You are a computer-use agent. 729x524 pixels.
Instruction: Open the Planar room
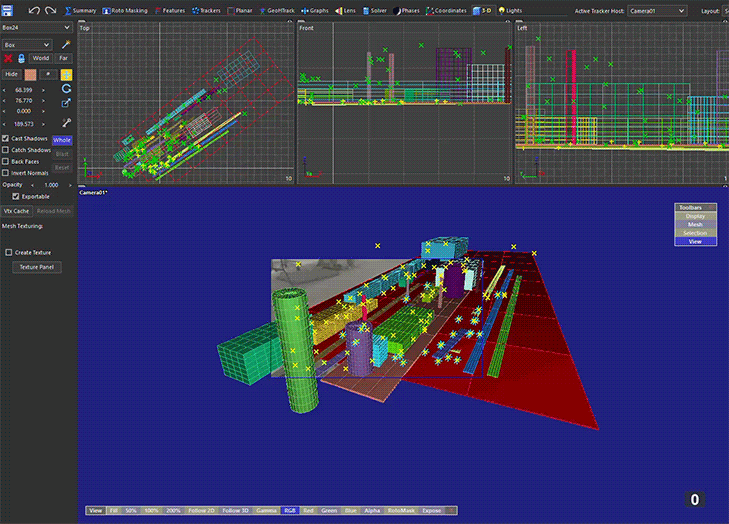click(239, 10)
